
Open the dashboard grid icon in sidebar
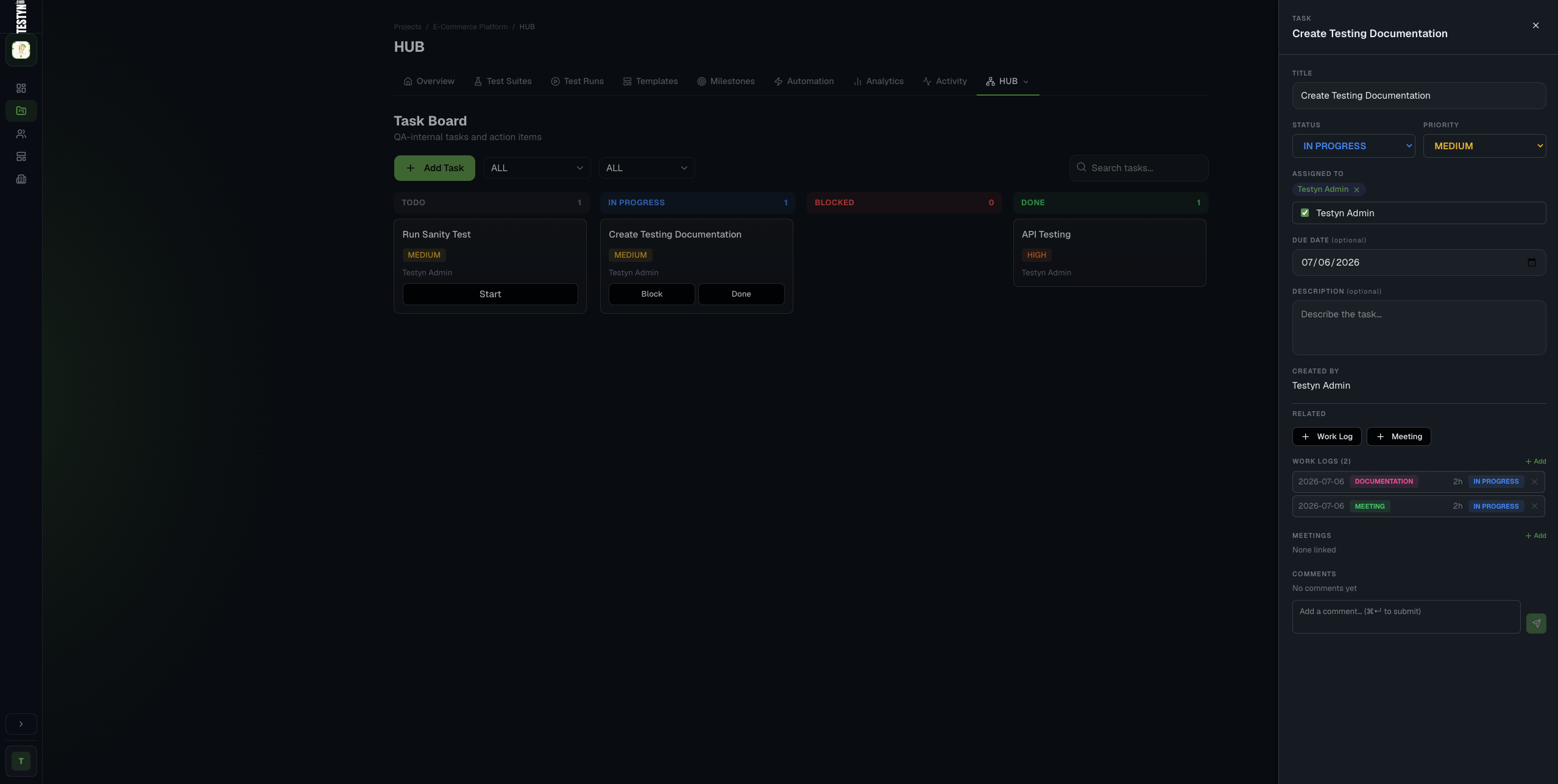tap(21, 88)
